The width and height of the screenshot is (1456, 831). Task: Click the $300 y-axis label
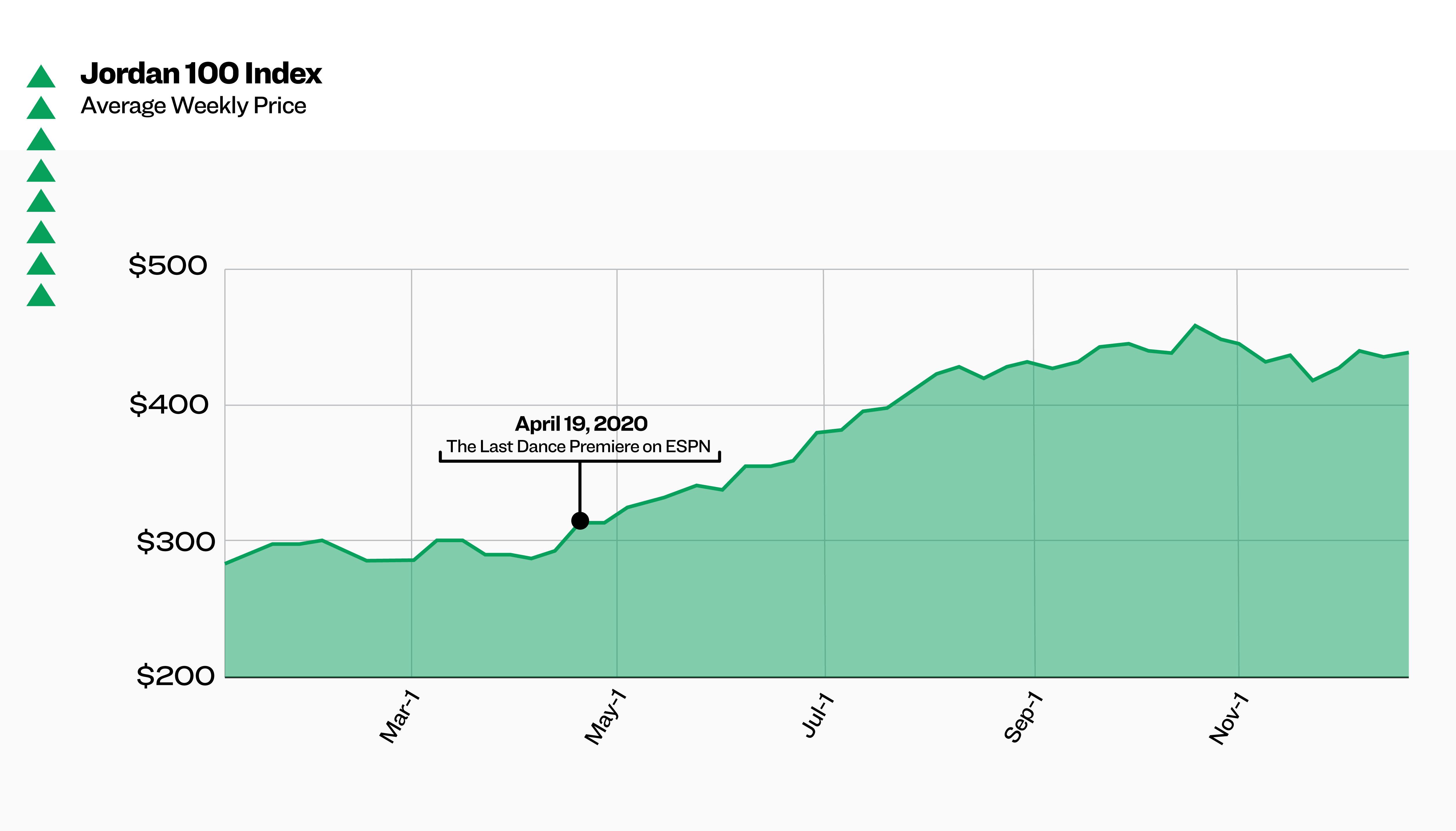[x=176, y=541]
